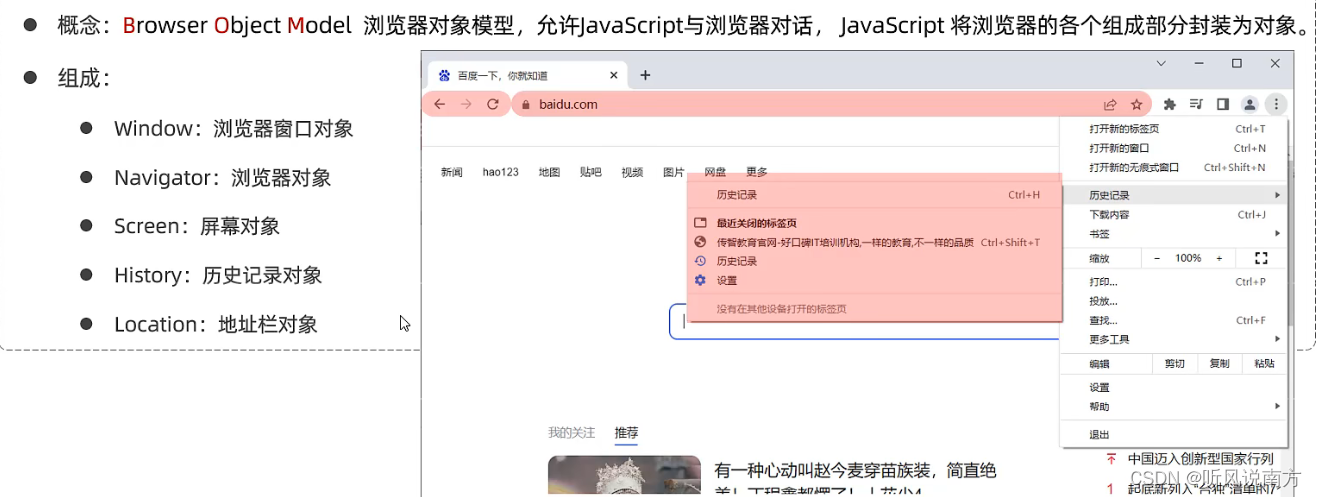Click the lock icon beside baidu.com
The height and width of the screenshot is (497, 1317).
pos(526,104)
